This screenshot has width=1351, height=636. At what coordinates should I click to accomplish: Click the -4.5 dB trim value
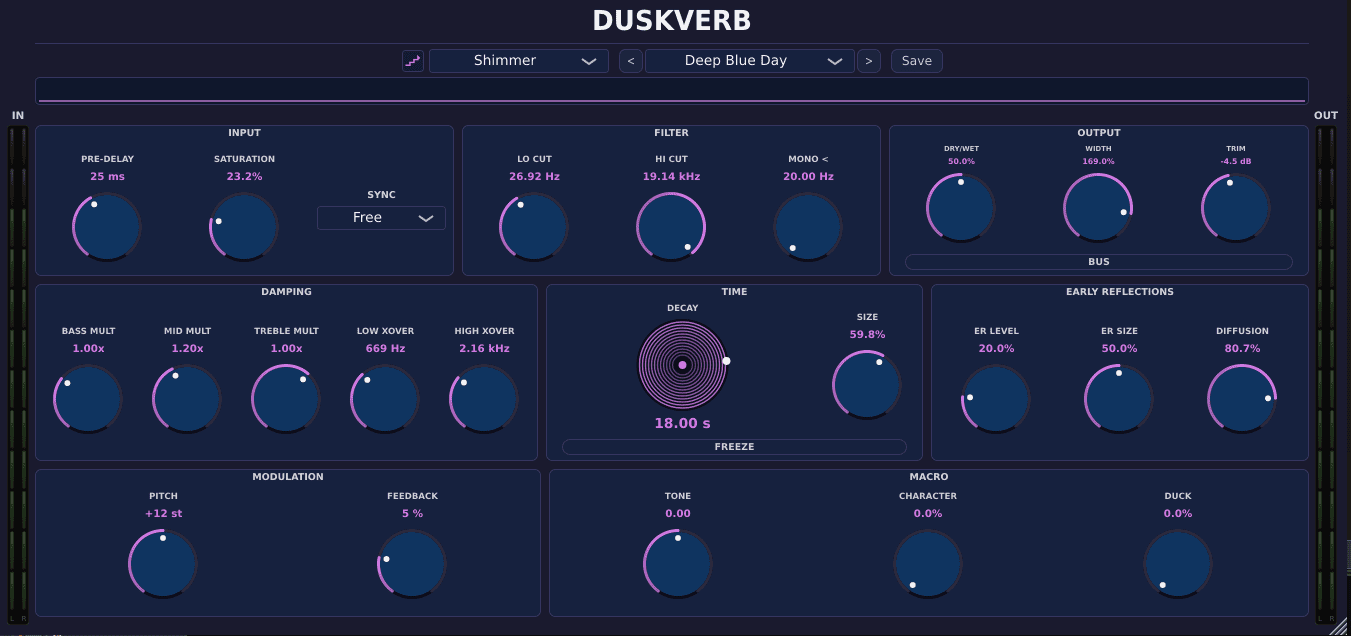click(x=1236, y=161)
